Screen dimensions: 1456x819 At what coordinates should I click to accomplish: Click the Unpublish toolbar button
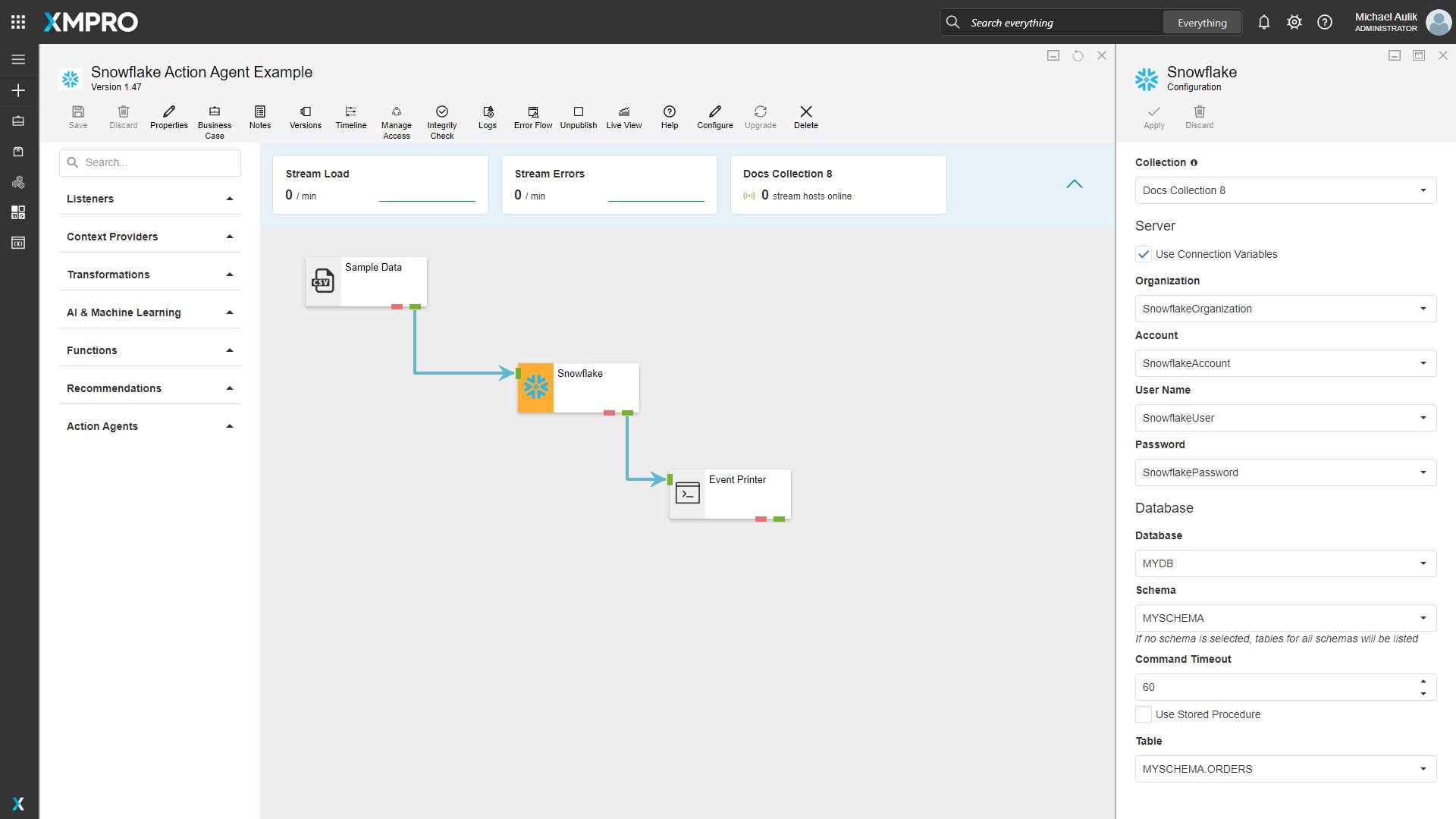click(578, 117)
